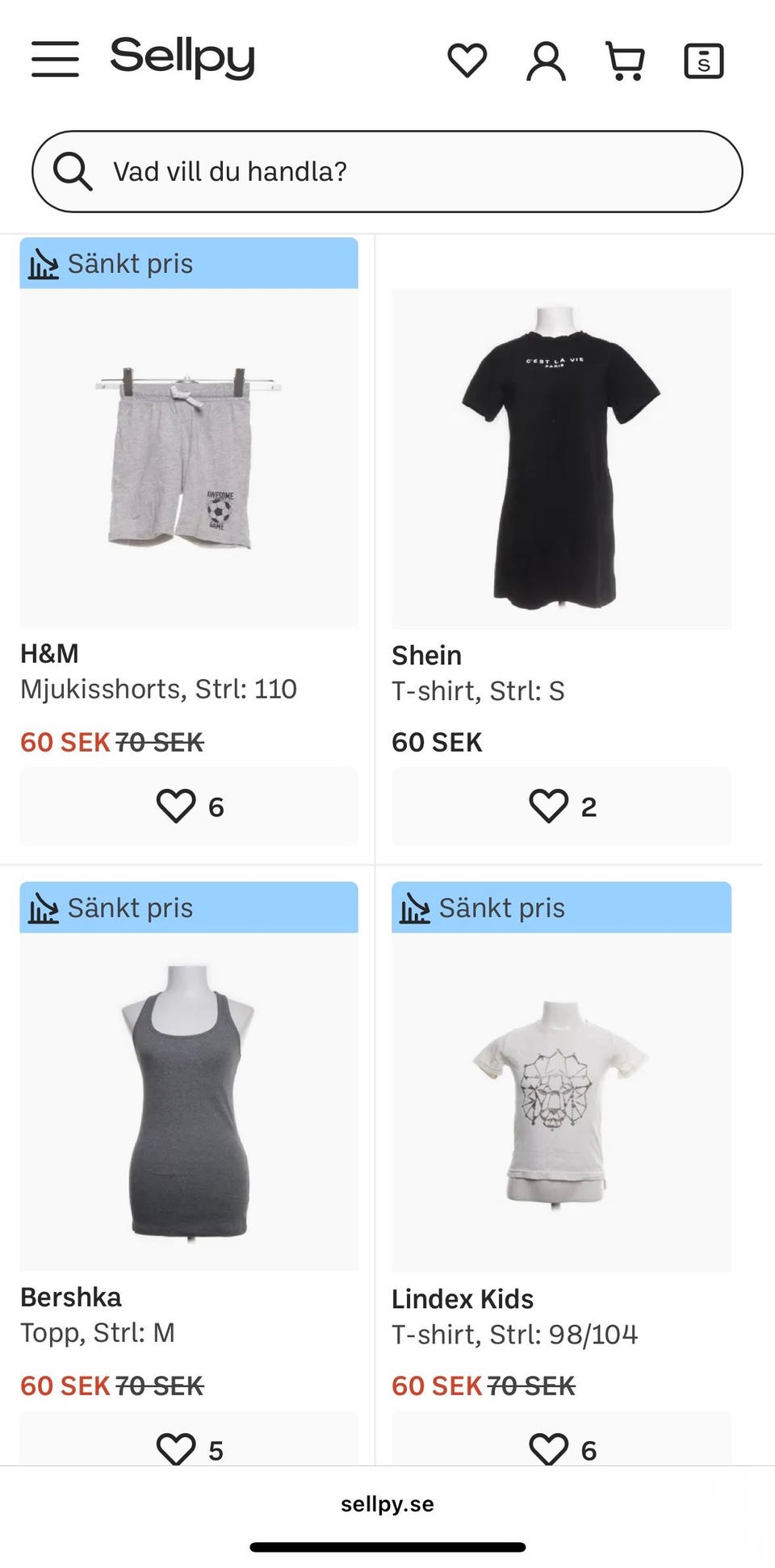Viewport: 775px width, 1568px height.
Task: Favorite the Bershka Topp item
Action: pos(177,1449)
